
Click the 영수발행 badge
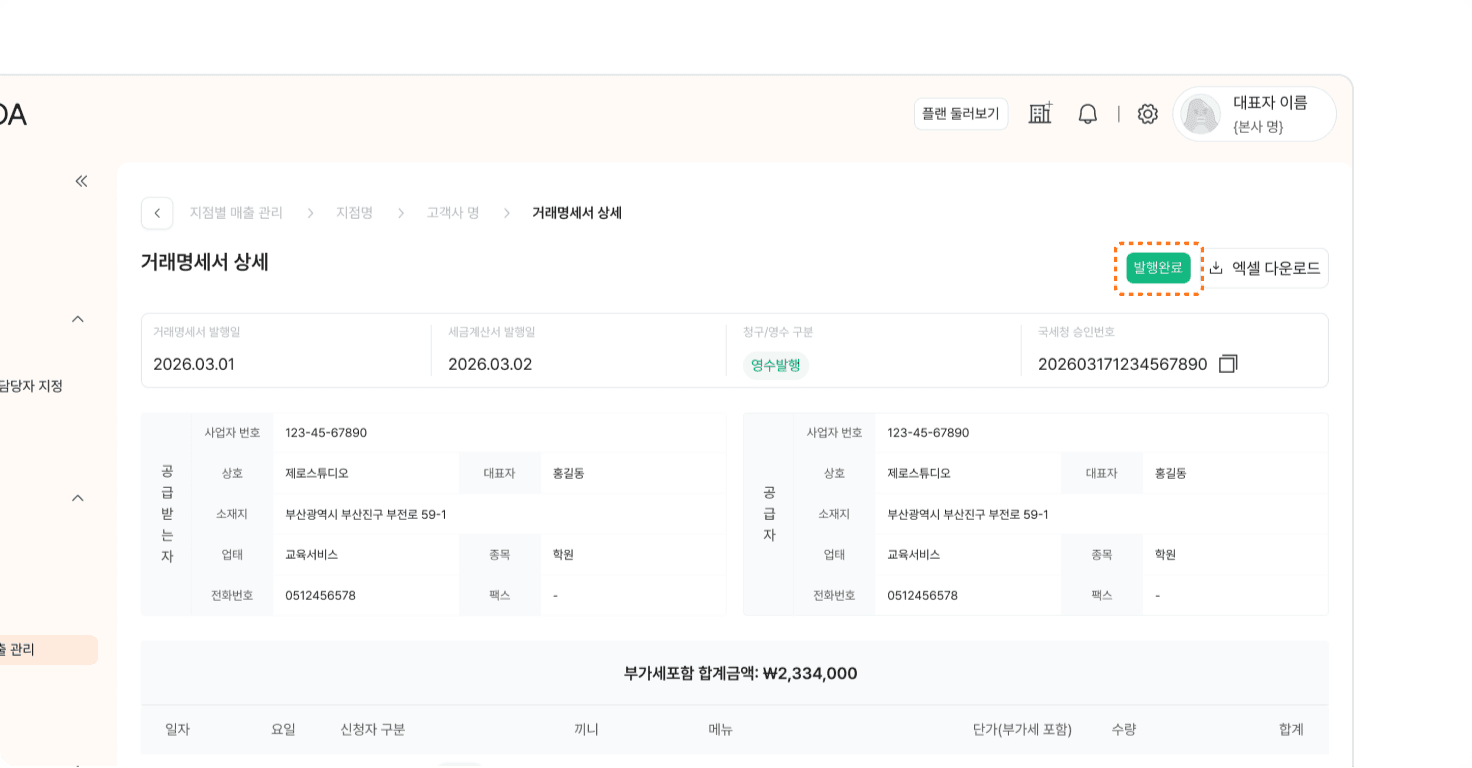click(776, 365)
